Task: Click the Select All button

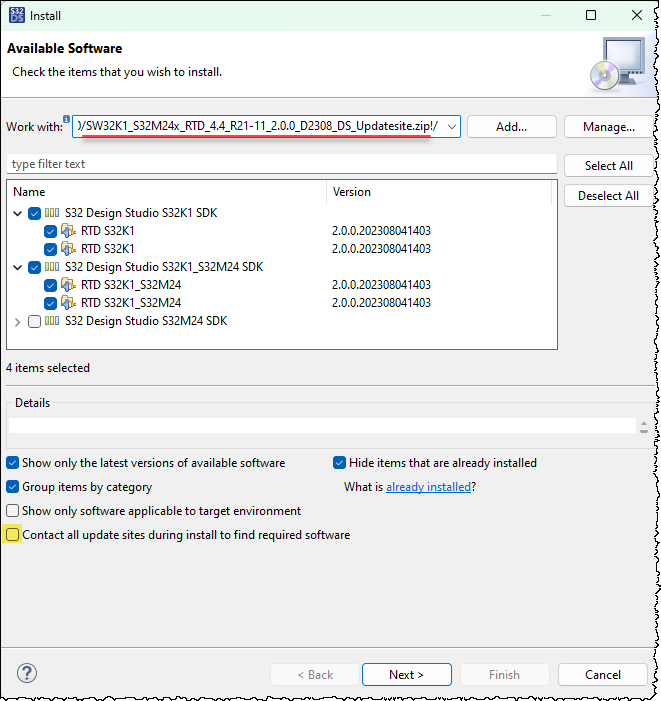Action: pos(609,166)
